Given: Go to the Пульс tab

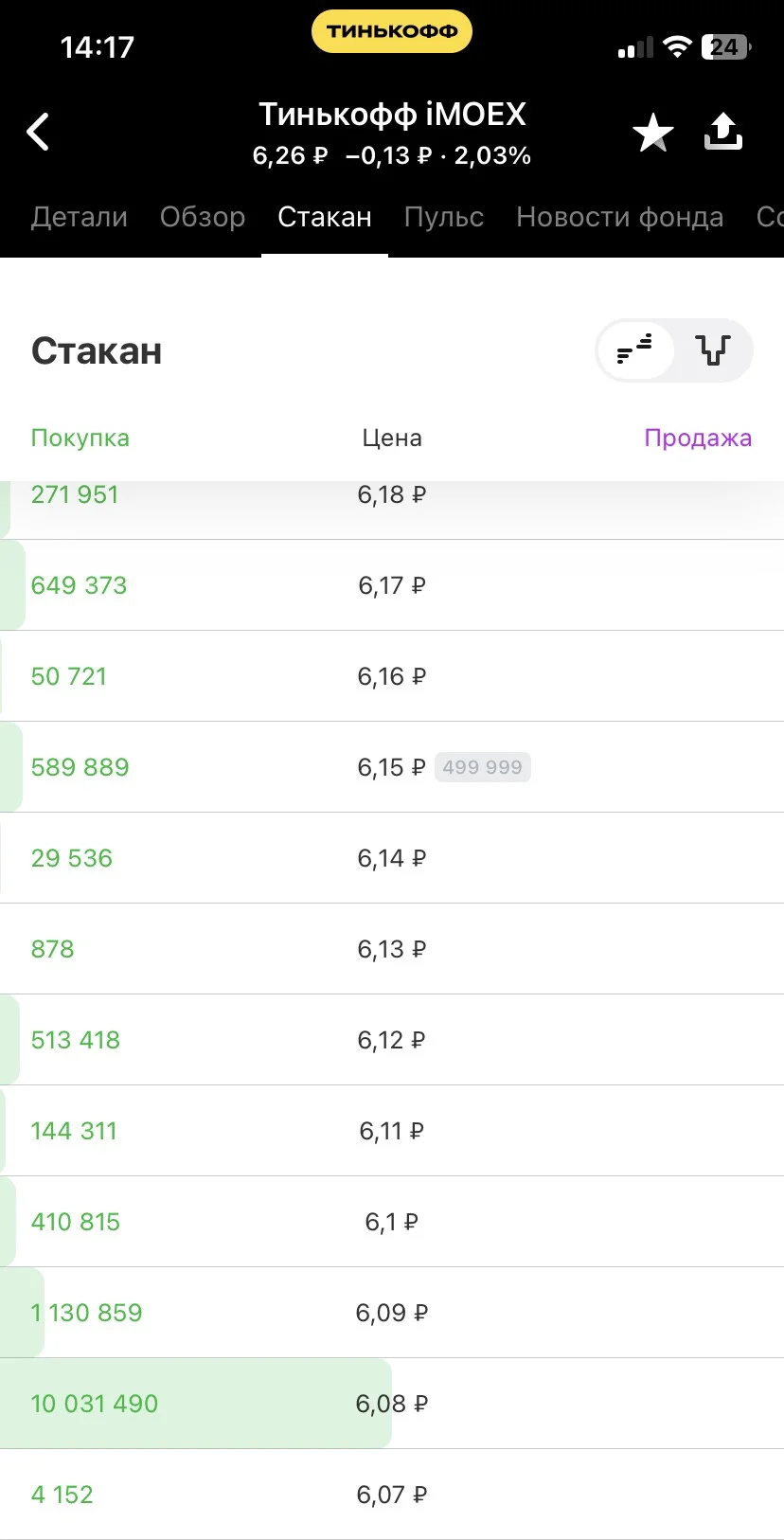Looking at the screenshot, I should point(444,217).
